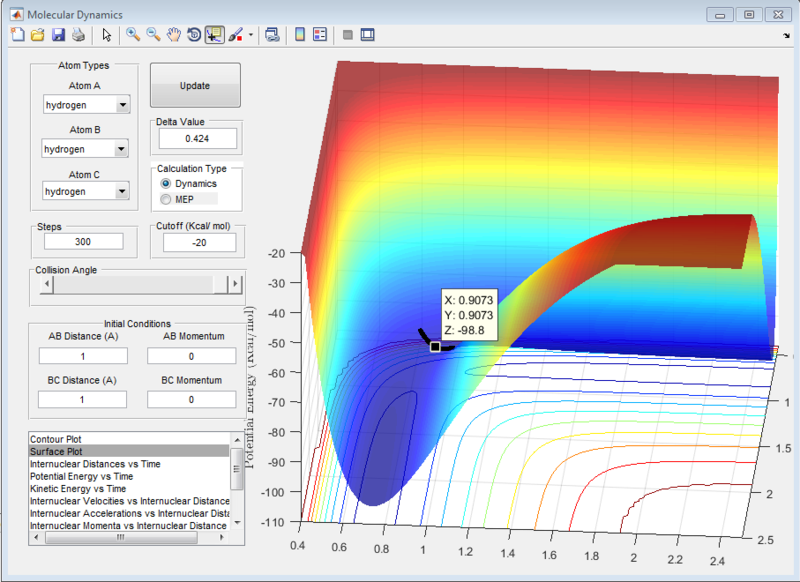This screenshot has width=800, height=582.
Task: Click the Delta Value input field
Action: point(197,139)
